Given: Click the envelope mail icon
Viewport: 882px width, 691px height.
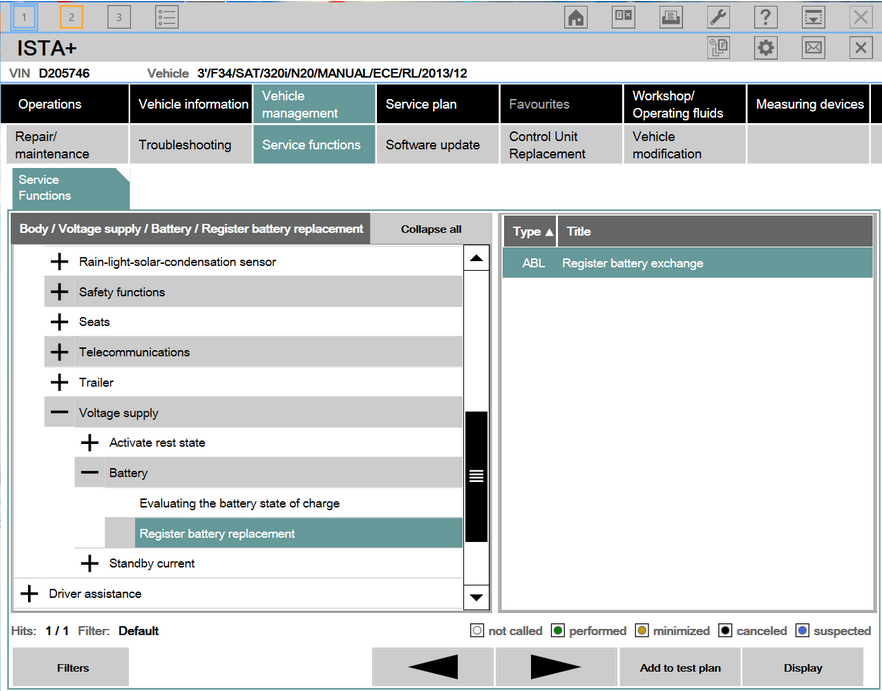Looking at the screenshot, I should (813, 48).
